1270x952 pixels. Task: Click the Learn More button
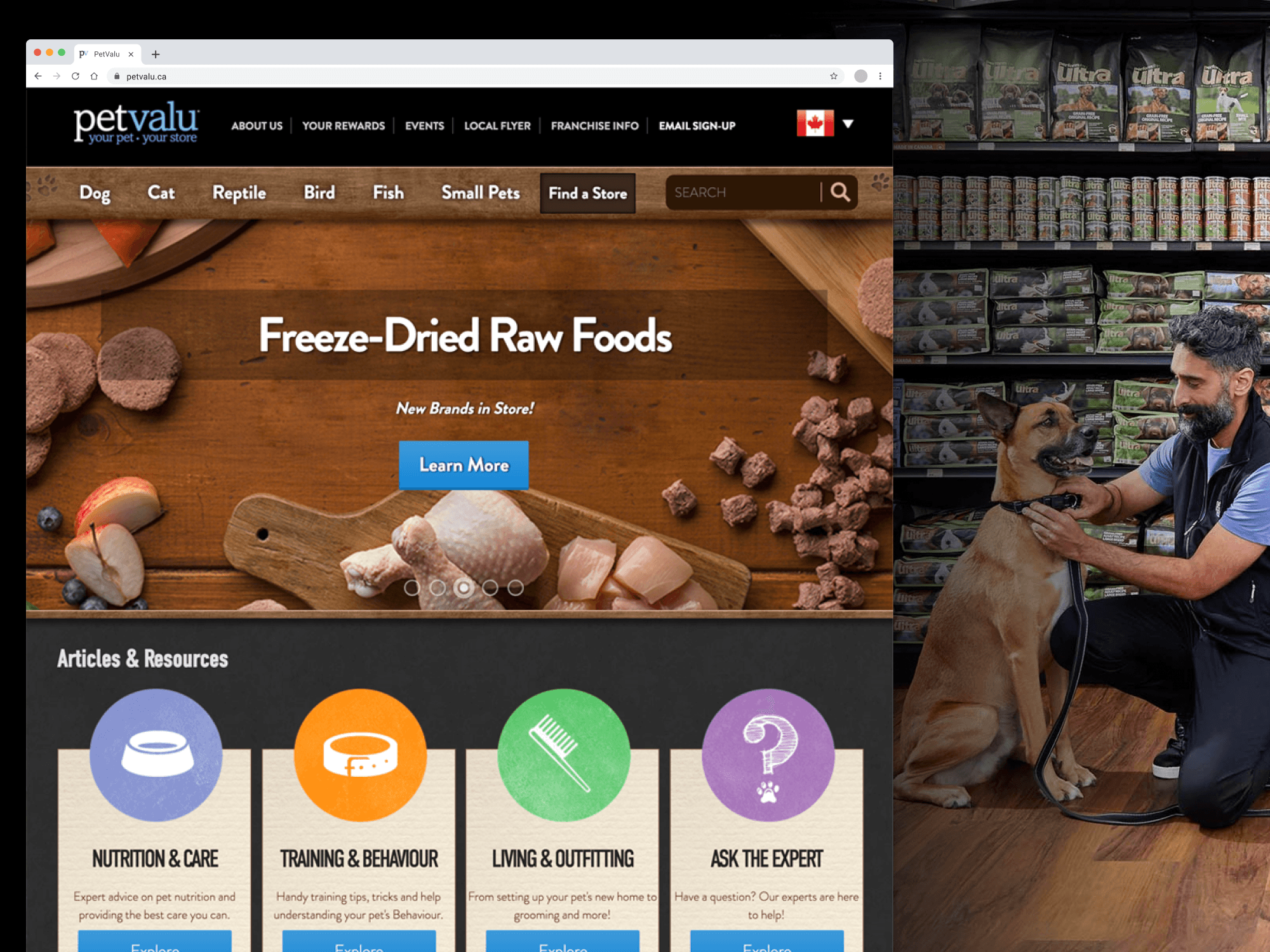[x=463, y=464]
